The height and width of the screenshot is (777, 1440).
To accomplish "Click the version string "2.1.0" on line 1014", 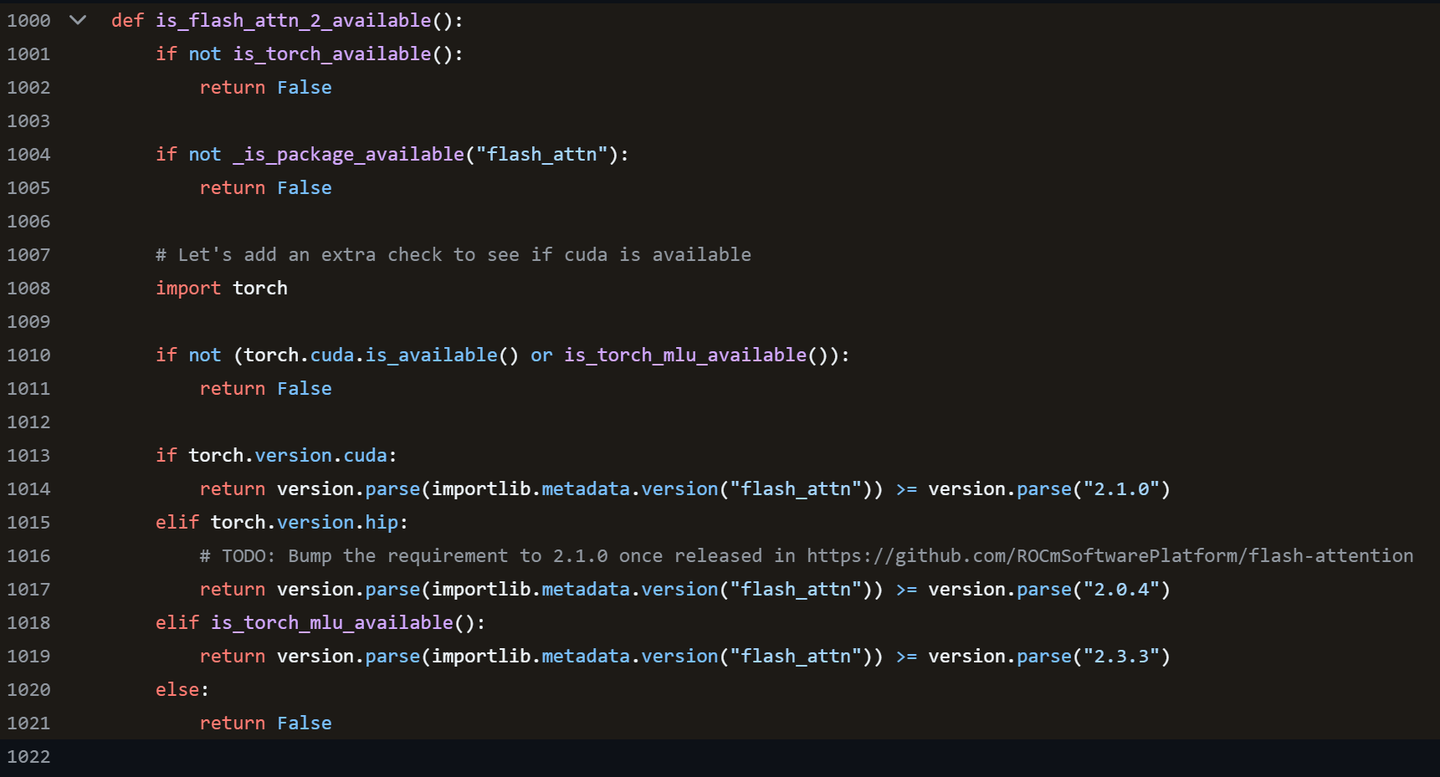I will coord(1122,488).
